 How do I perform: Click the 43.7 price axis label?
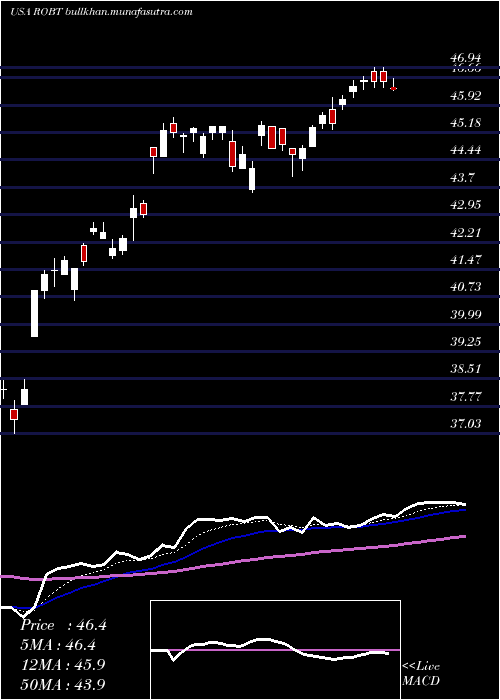tap(463, 178)
